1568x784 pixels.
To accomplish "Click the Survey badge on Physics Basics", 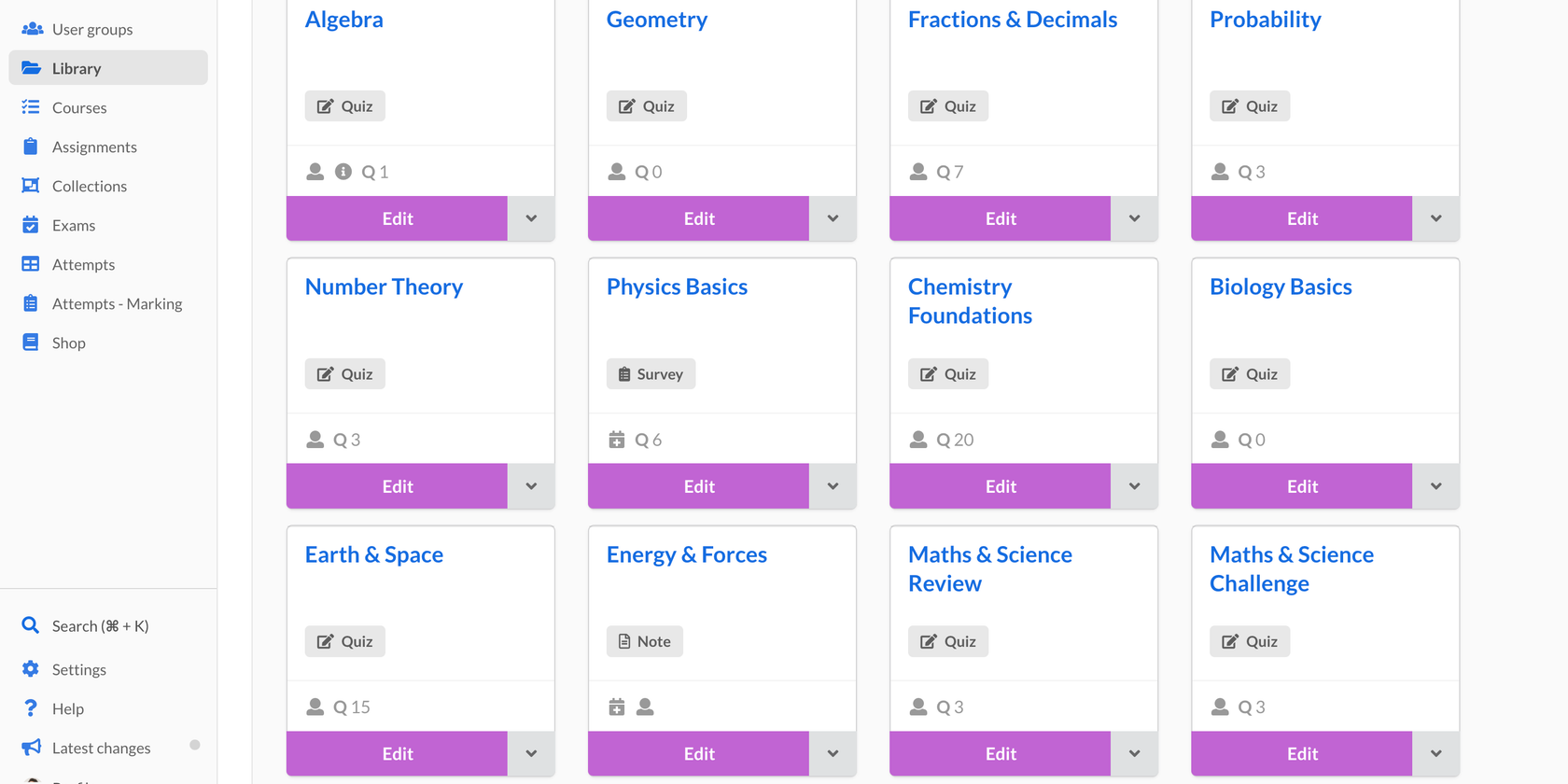I will 651,373.
